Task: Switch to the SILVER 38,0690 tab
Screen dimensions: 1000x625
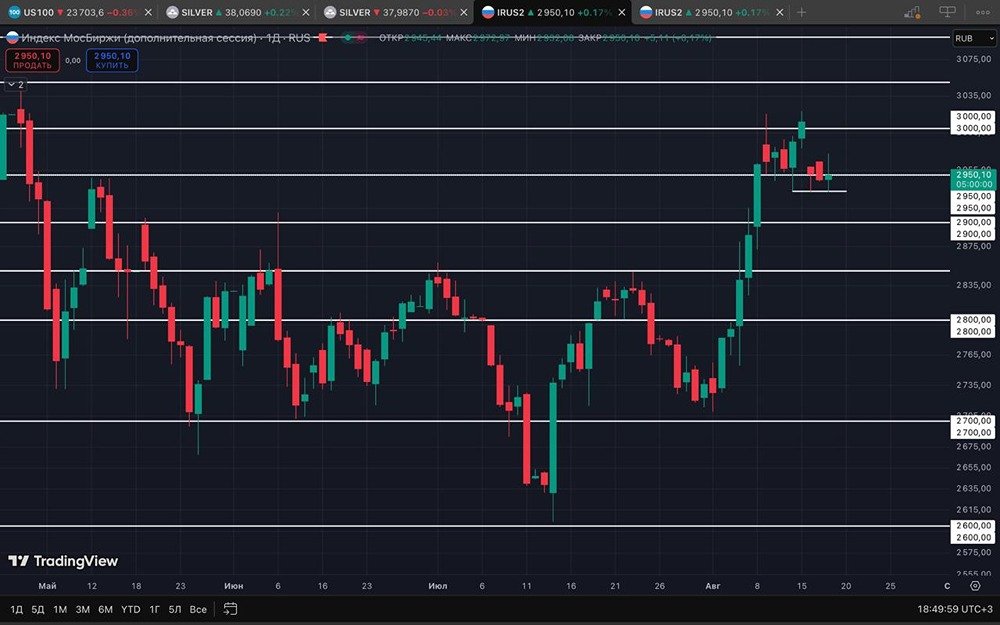Action: [x=237, y=12]
